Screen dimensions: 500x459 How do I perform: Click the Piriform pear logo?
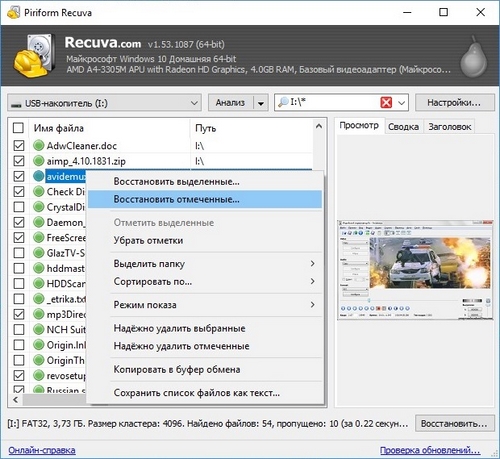click(x=474, y=56)
